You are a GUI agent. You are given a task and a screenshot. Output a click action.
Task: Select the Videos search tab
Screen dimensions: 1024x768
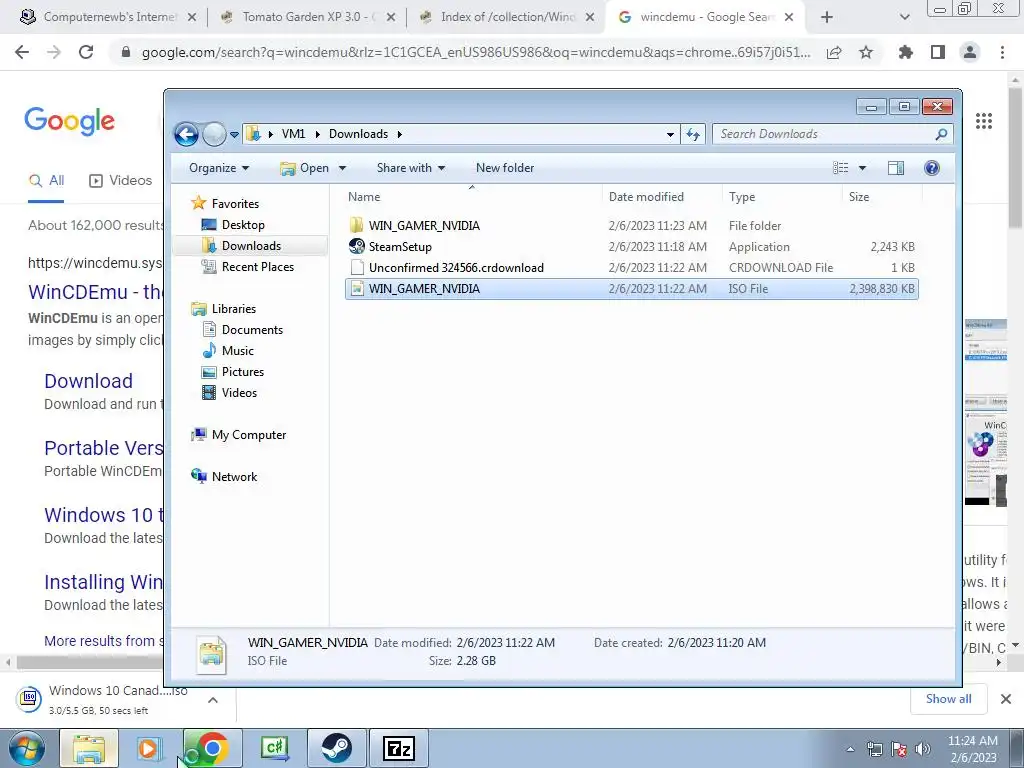120,181
